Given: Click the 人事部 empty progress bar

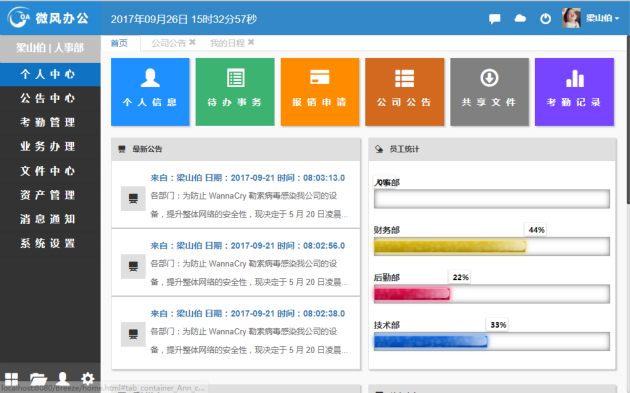Looking at the screenshot, I should [492, 199].
